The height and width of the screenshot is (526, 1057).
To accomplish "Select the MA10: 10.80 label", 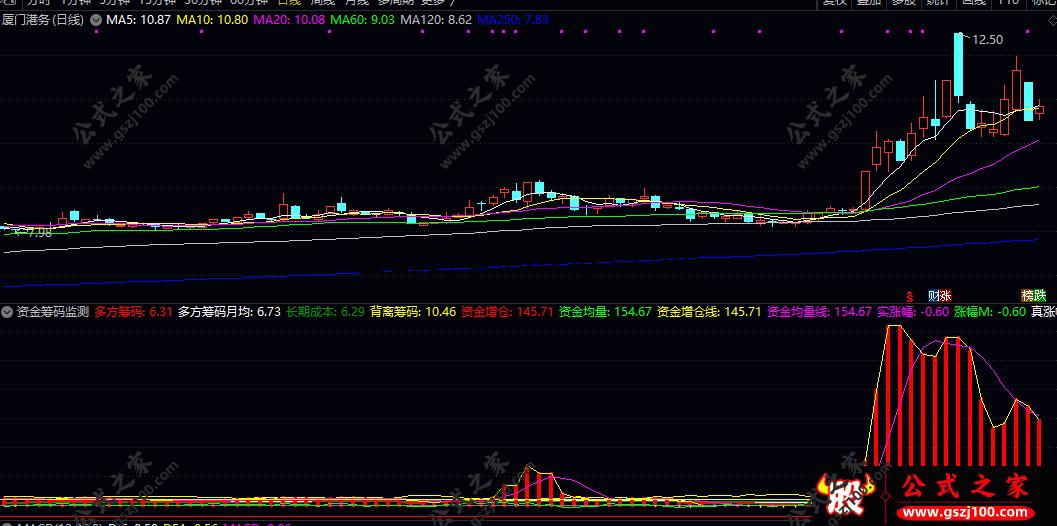I will [x=212, y=20].
